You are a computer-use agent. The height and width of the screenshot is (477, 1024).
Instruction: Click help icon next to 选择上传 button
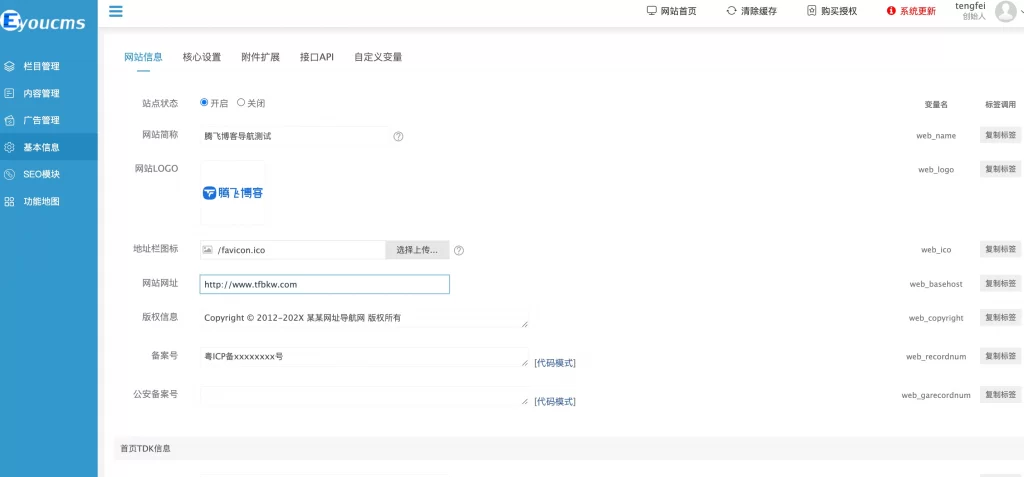[459, 250]
